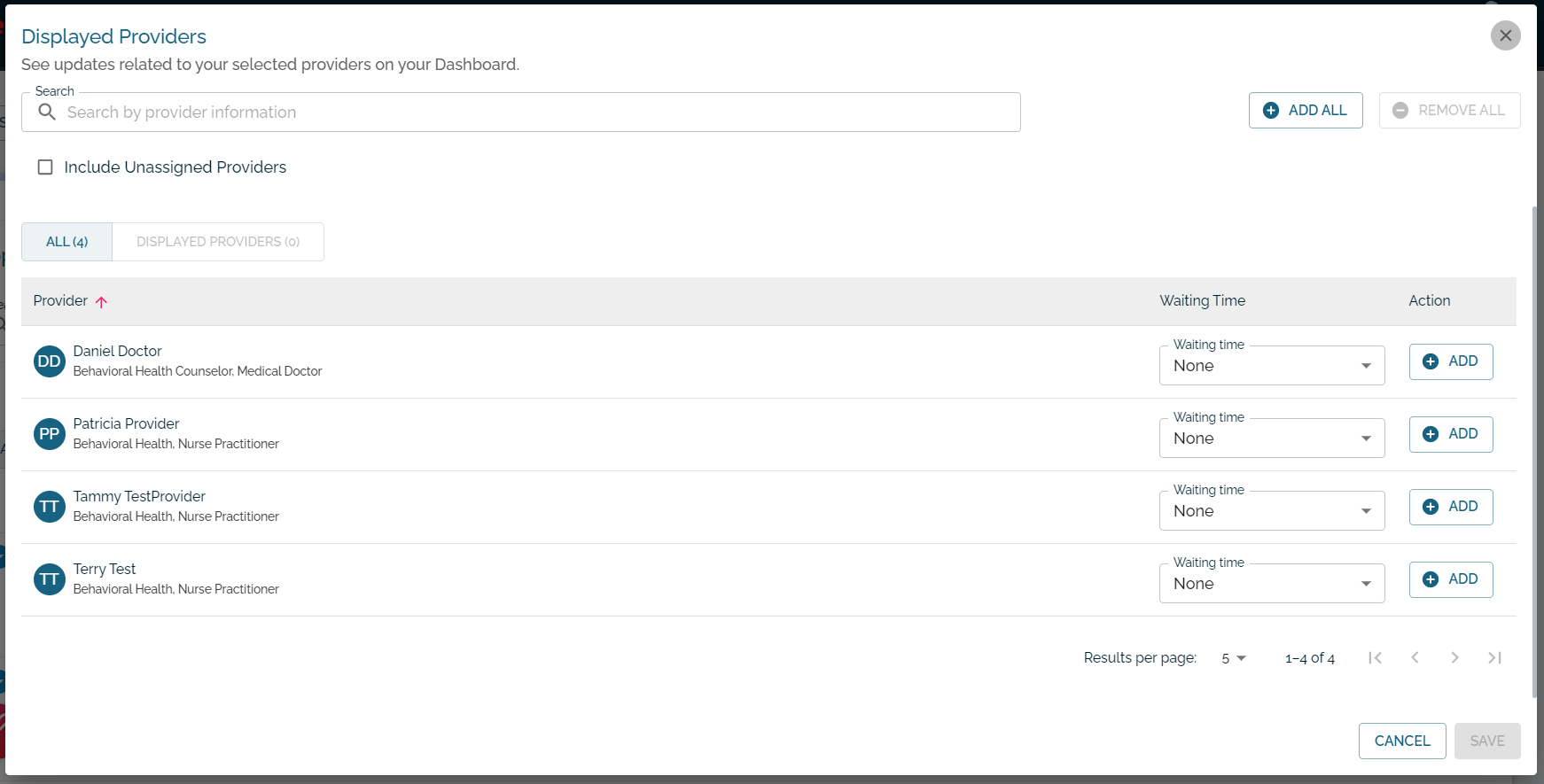Open Terry Test's Waiting time dropdown
The image size is (1544, 784).
1272,583
